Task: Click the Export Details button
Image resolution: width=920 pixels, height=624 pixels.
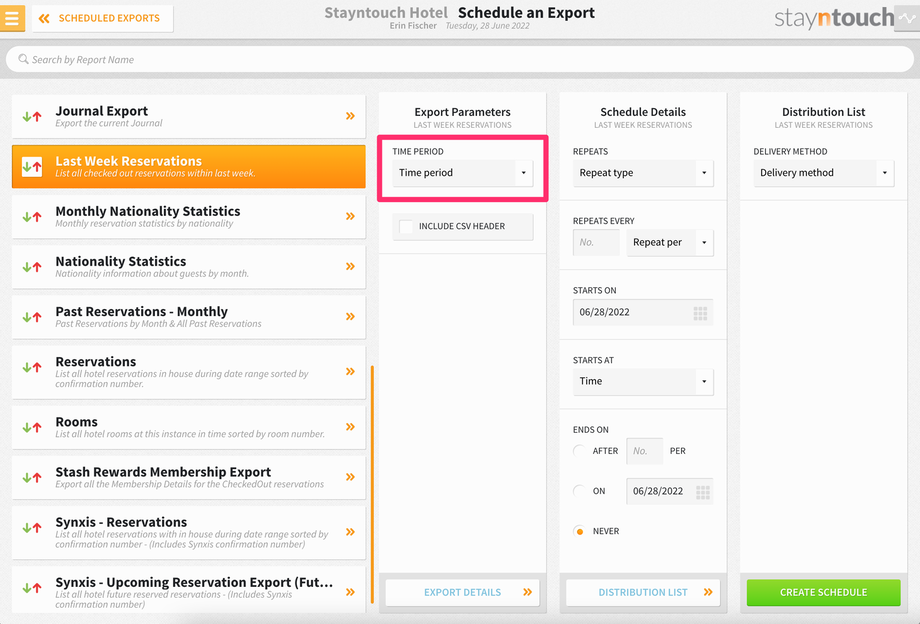Action: click(x=462, y=592)
